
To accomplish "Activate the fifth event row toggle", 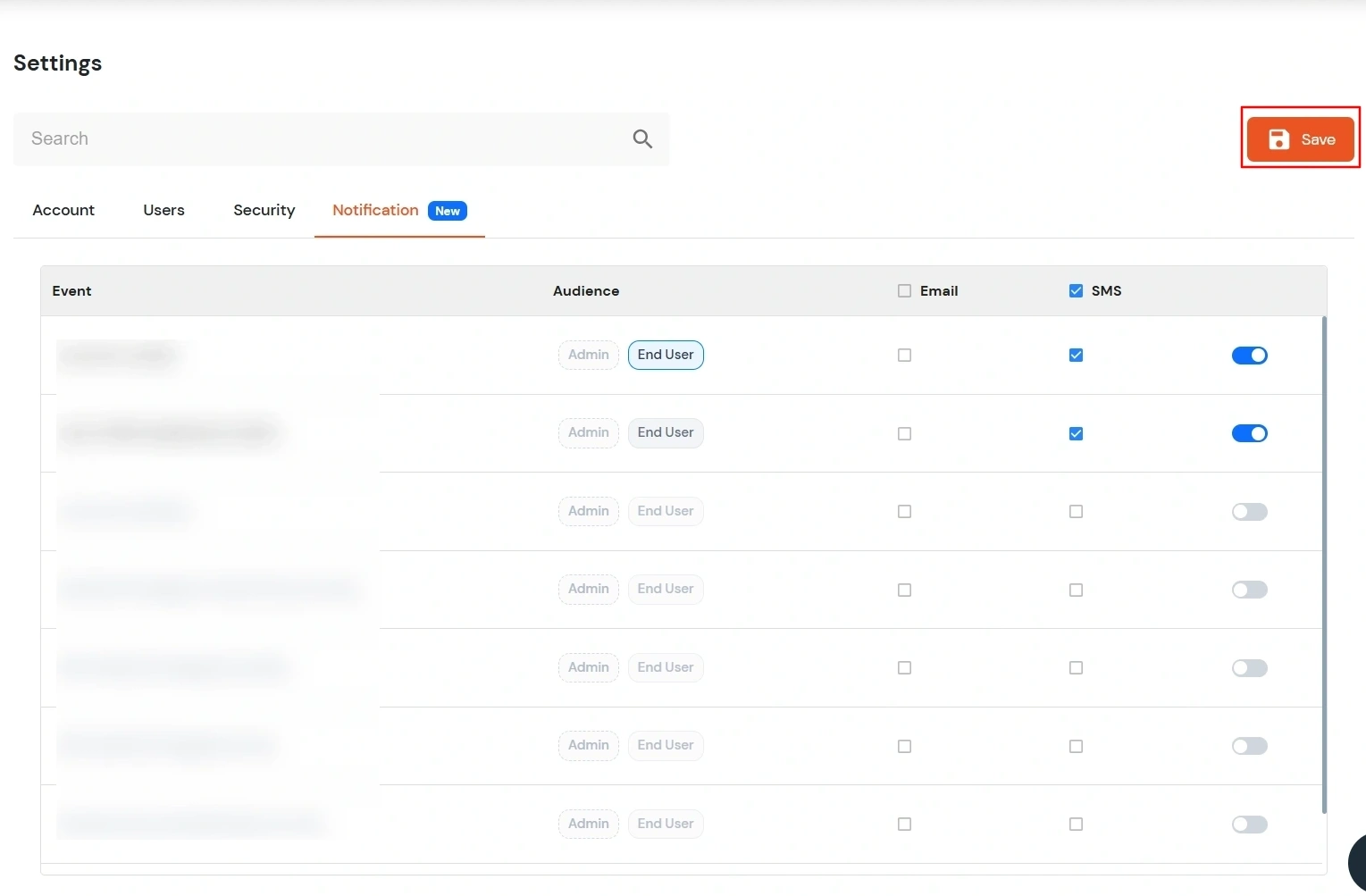I will 1249,668.
